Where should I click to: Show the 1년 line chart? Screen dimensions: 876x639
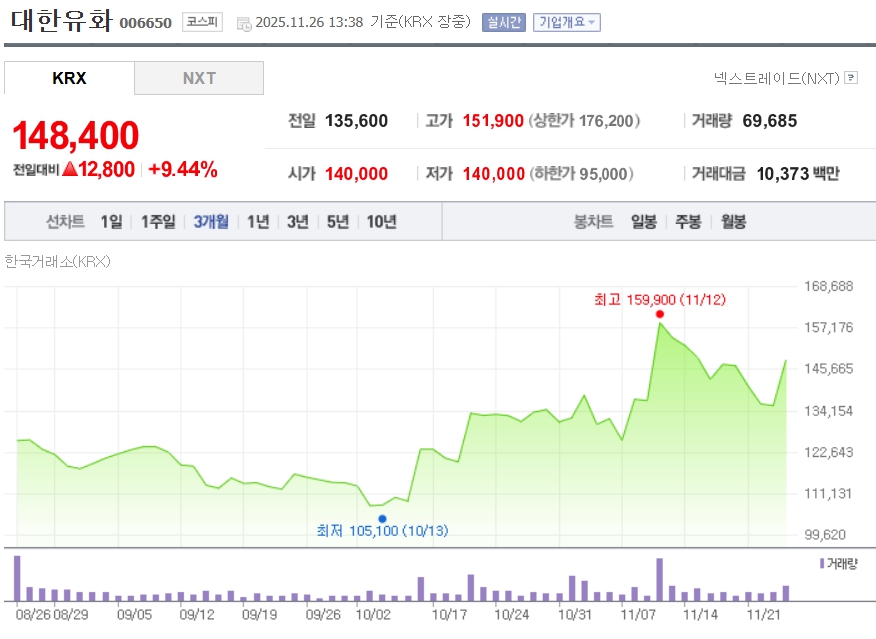point(258,222)
